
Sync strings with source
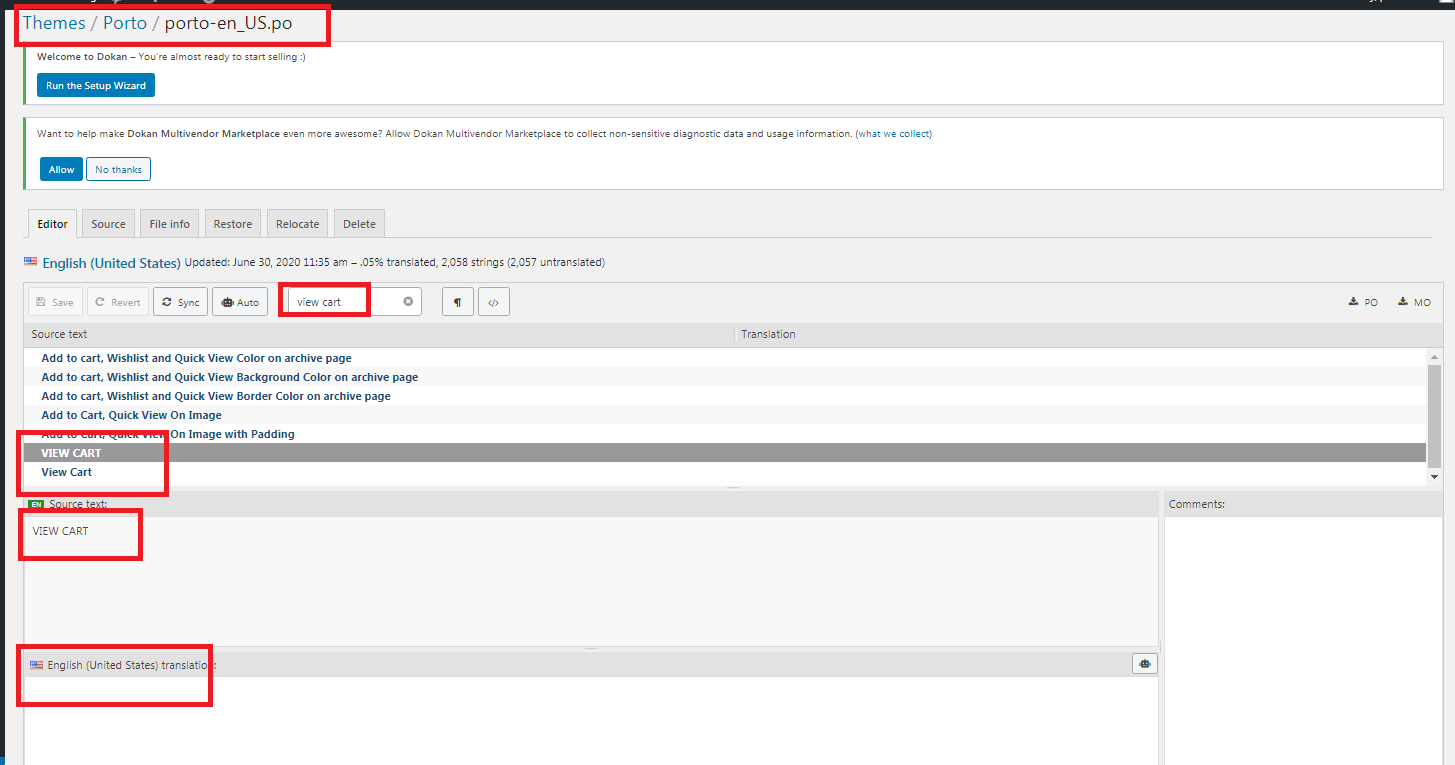pos(180,302)
